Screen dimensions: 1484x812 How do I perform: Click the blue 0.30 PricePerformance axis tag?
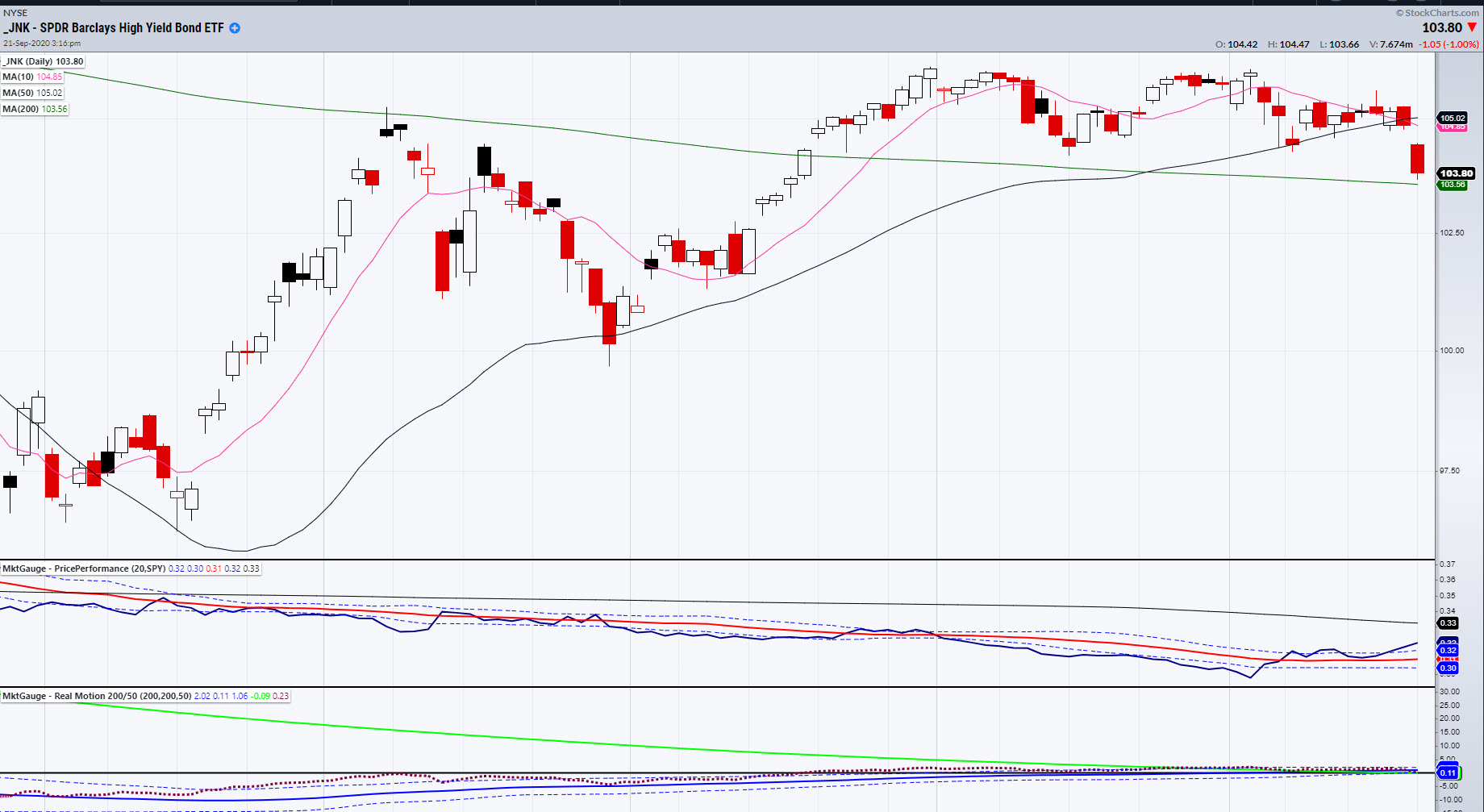coord(1449,668)
